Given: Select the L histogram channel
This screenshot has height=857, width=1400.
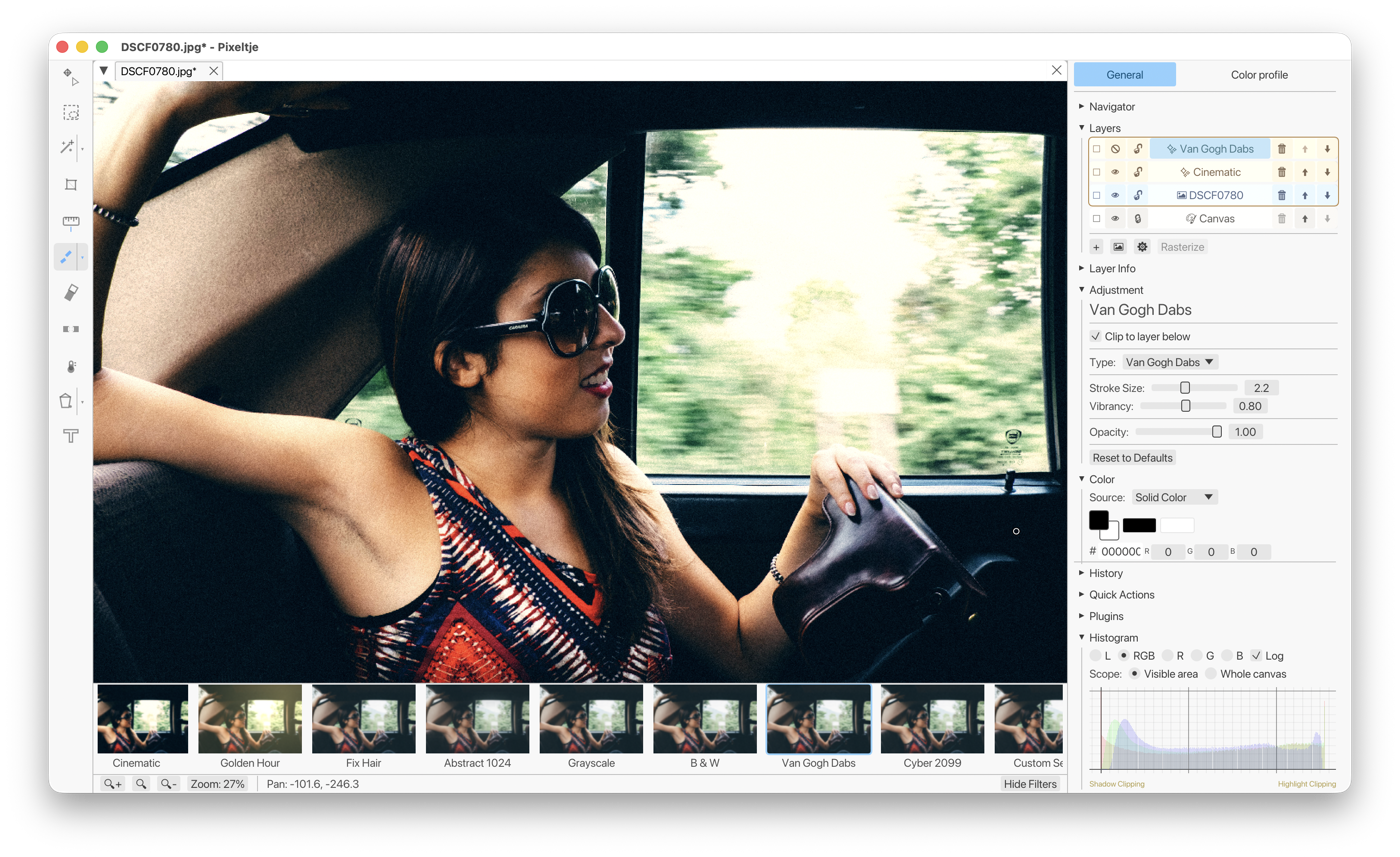Looking at the screenshot, I should [1096, 656].
